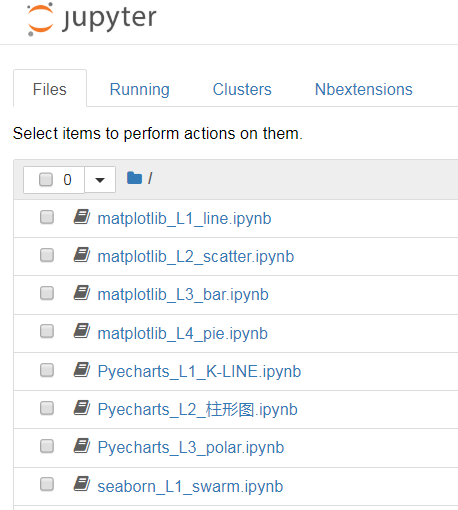Click notebook icon beside matplotlib_L3_bar.ipynb
The width and height of the screenshot is (458, 510).
tap(82, 293)
